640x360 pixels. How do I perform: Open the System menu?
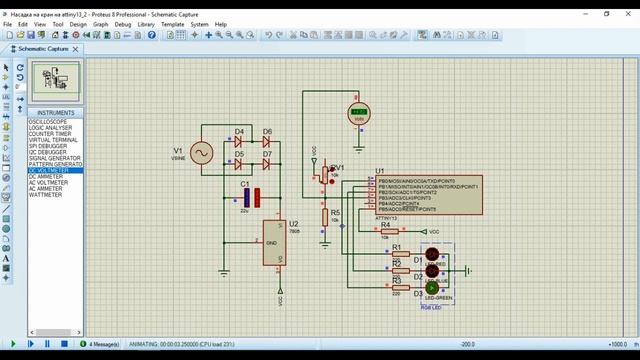pyautogui.click(x=199, y=24)
